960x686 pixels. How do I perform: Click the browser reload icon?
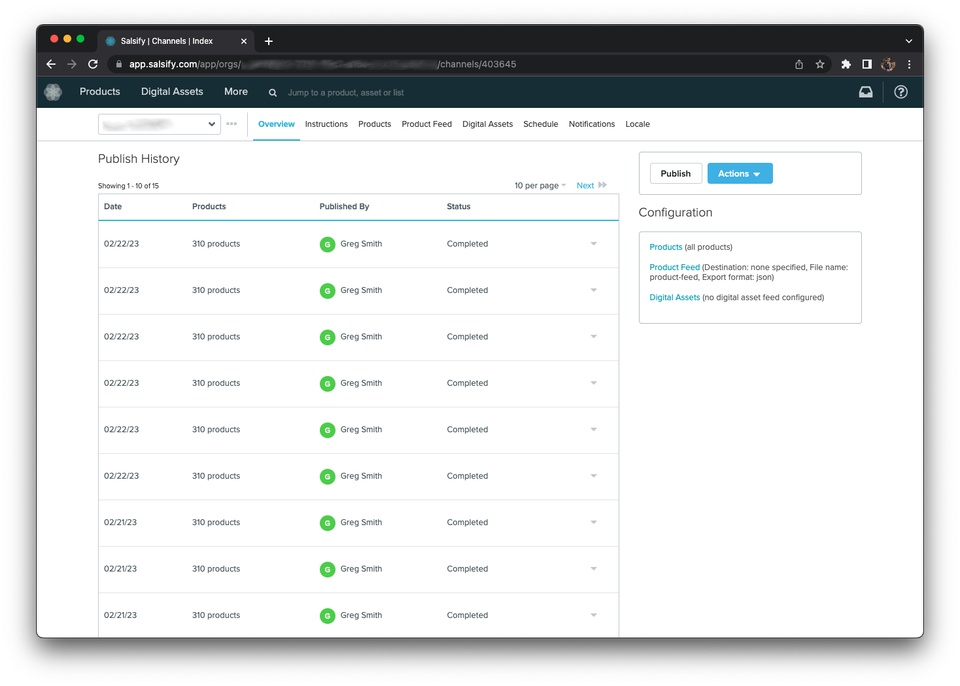93,64
